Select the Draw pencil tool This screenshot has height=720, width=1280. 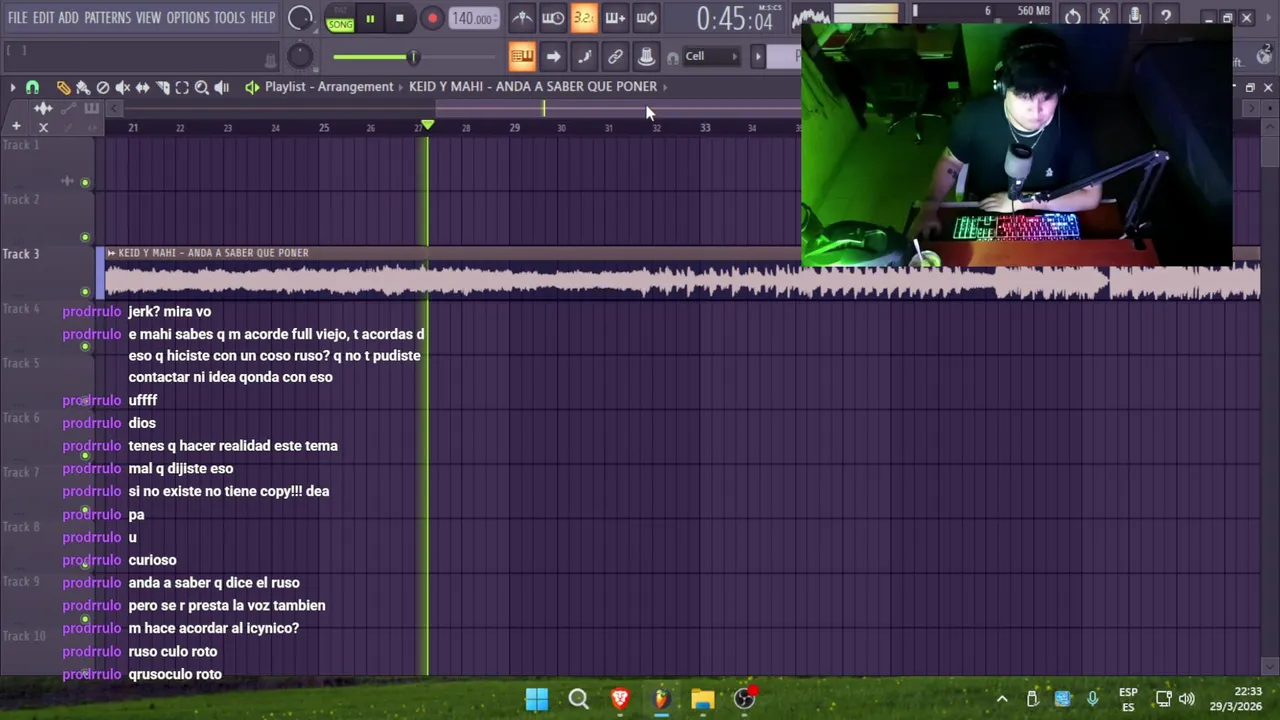coord(63,88)
